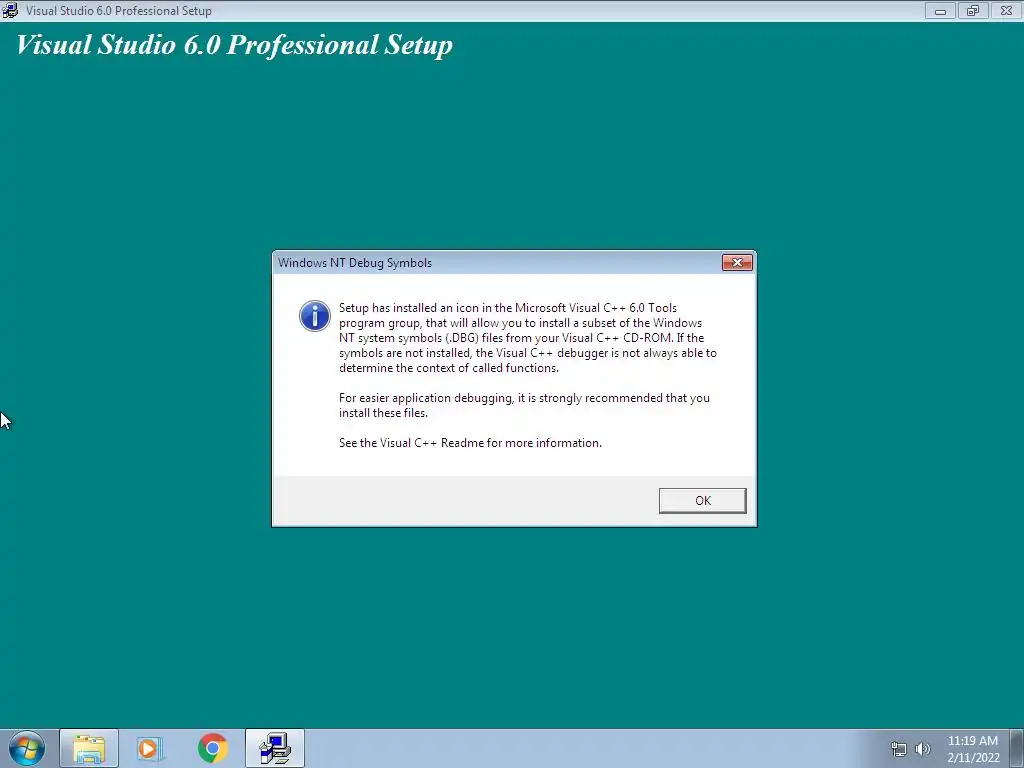Click OK in the Debug Symbols dialog
Image resolution: width=1024 pixels, height=768 pixels.
[x=702, y=500]
